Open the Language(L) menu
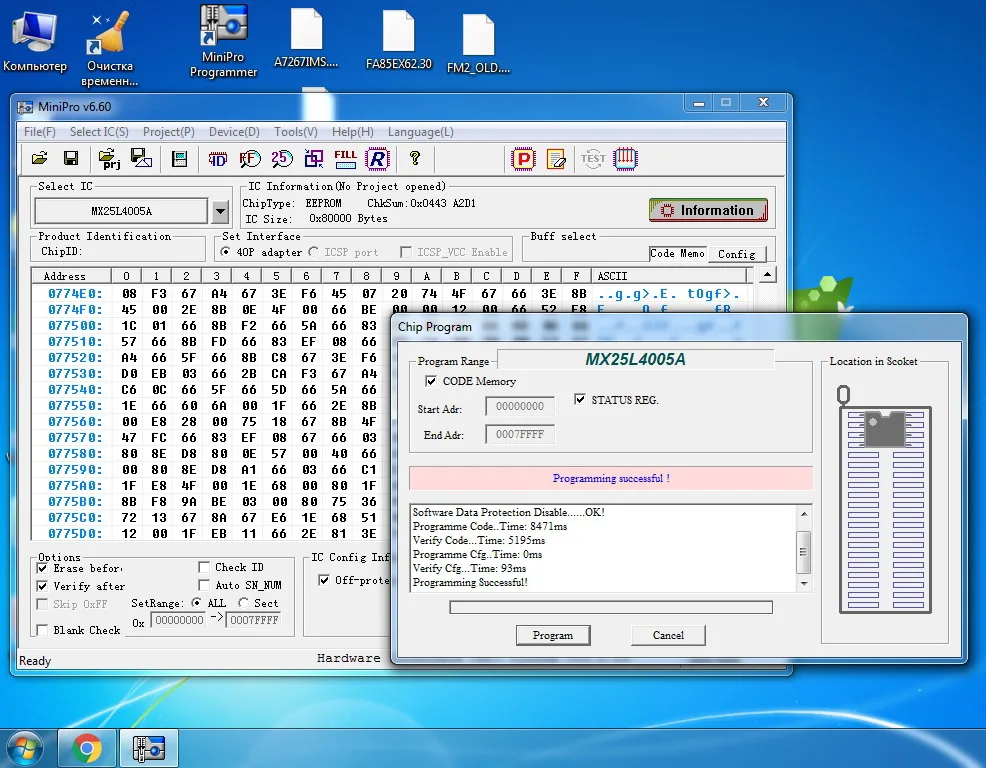986x768 pixels. pyautogui.click(x=420, y=132)
